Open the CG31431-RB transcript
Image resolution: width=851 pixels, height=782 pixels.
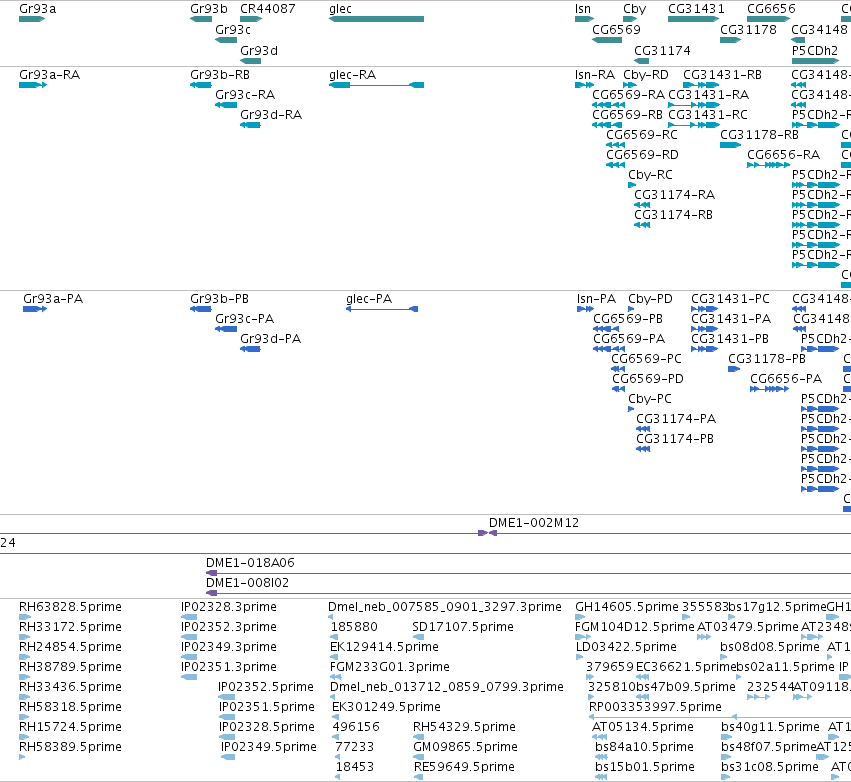[701, 85]
